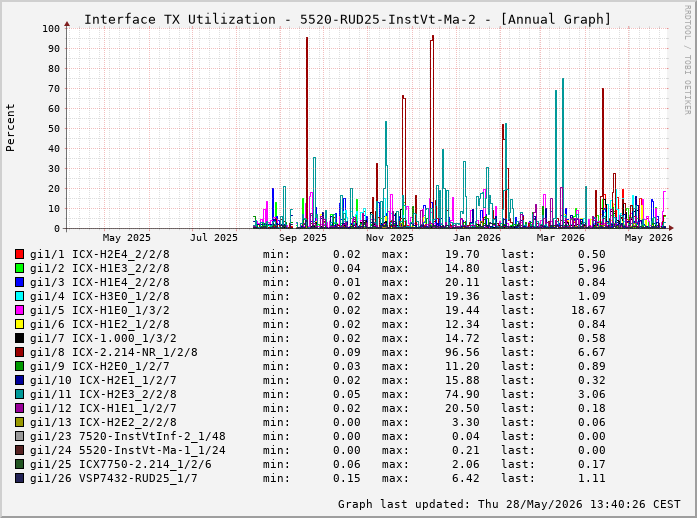697x518 pixels.
Task: Click the Percent y-axis label
Action: pos(10,128)
